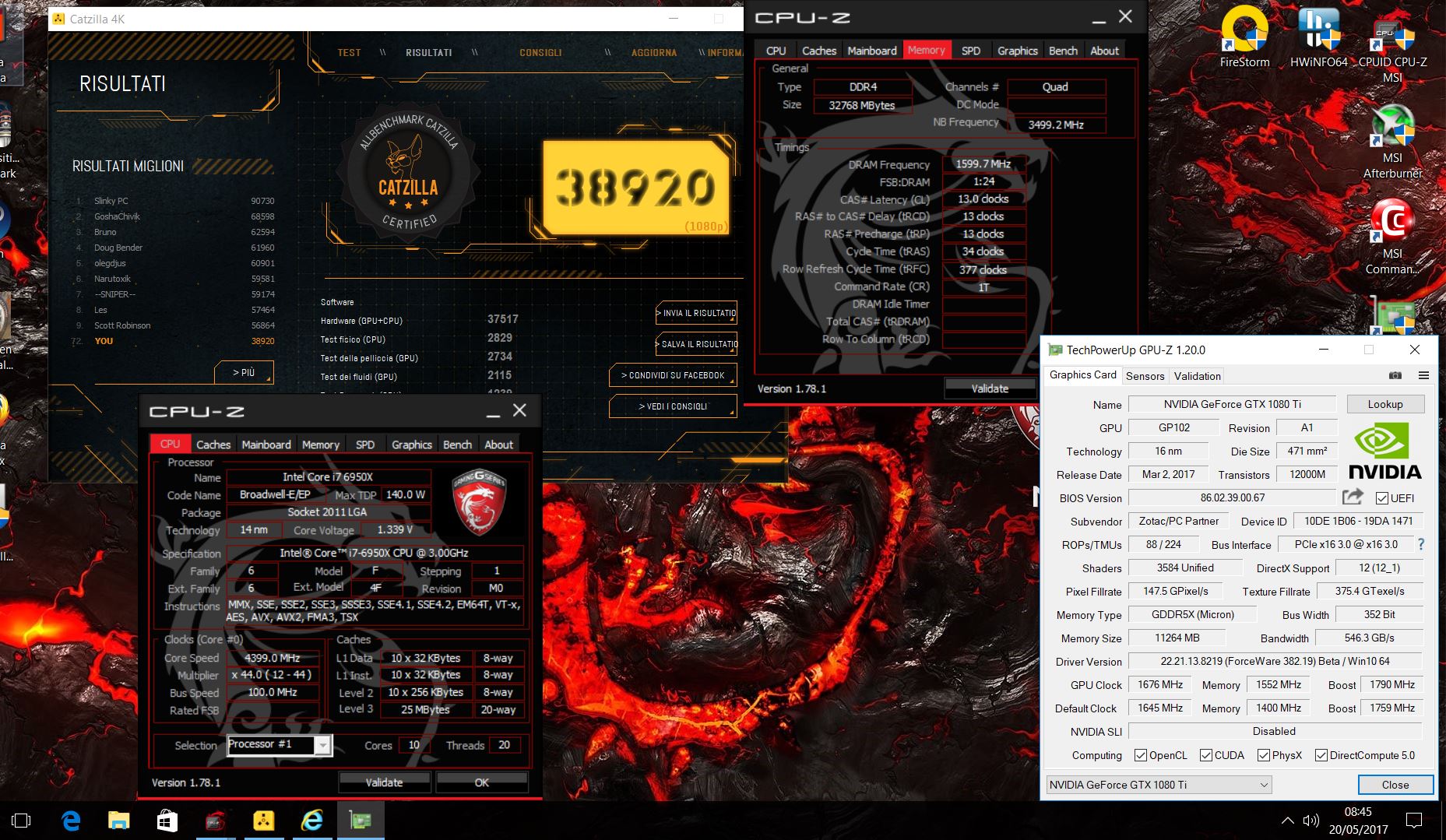Click the Driver Version field in GPU-Z
The width and height of the screenshot is (1446, 840).
[1275, 661]
